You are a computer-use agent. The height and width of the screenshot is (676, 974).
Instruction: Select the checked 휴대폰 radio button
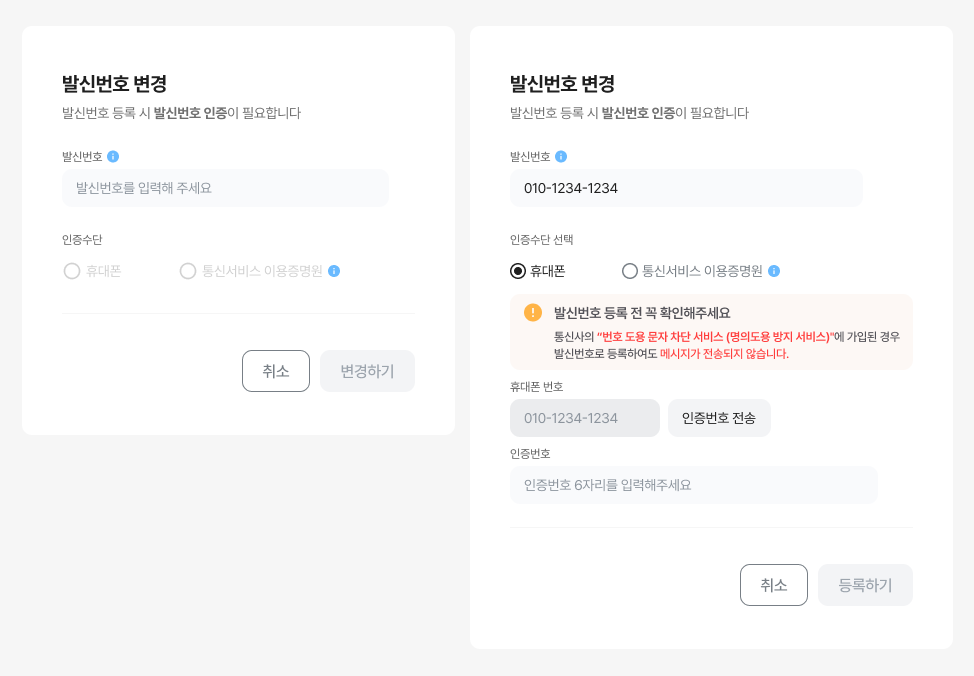point(518,271)
